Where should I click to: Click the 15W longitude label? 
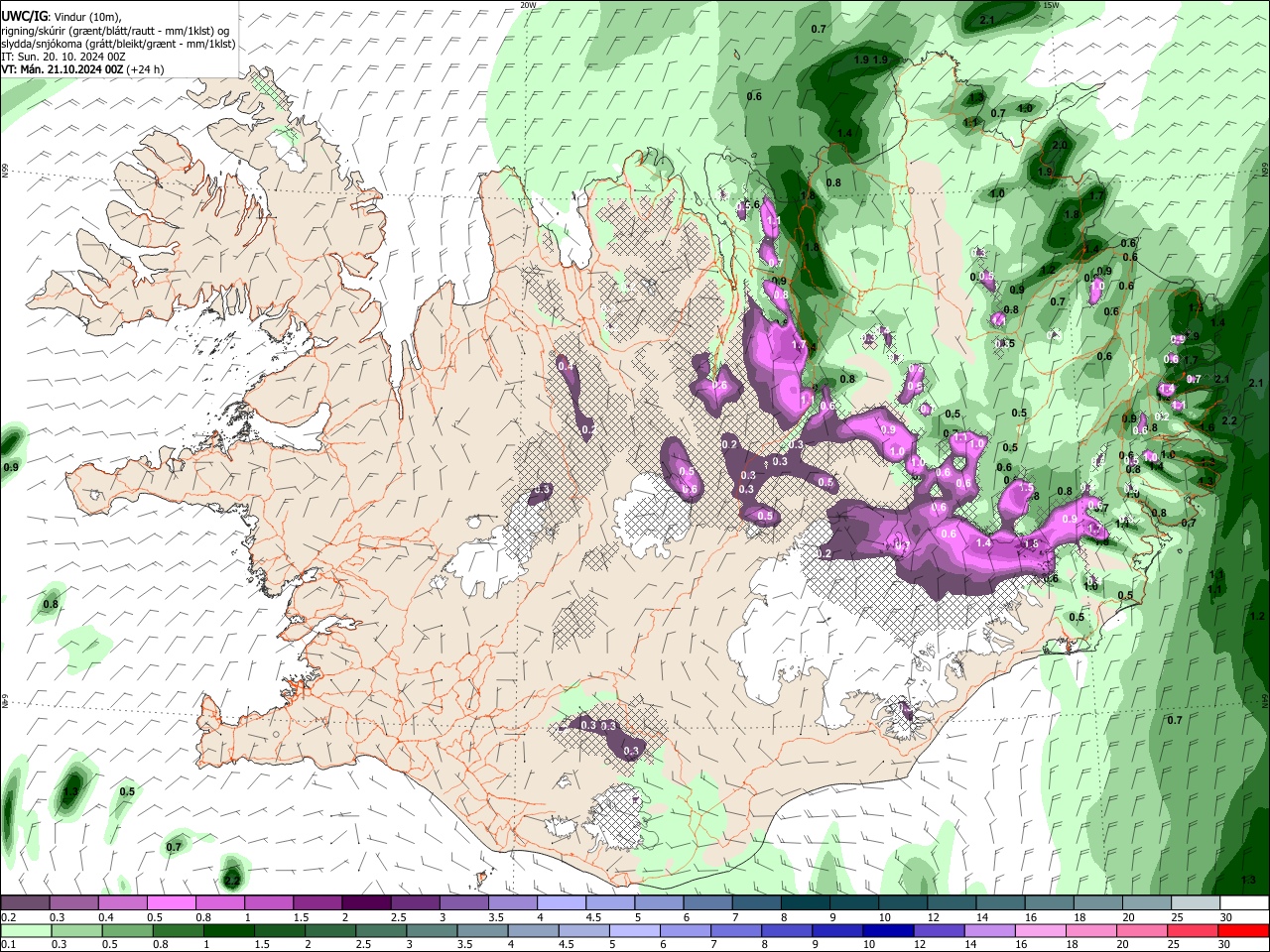pyautogui.click(x=1051, y=5)
